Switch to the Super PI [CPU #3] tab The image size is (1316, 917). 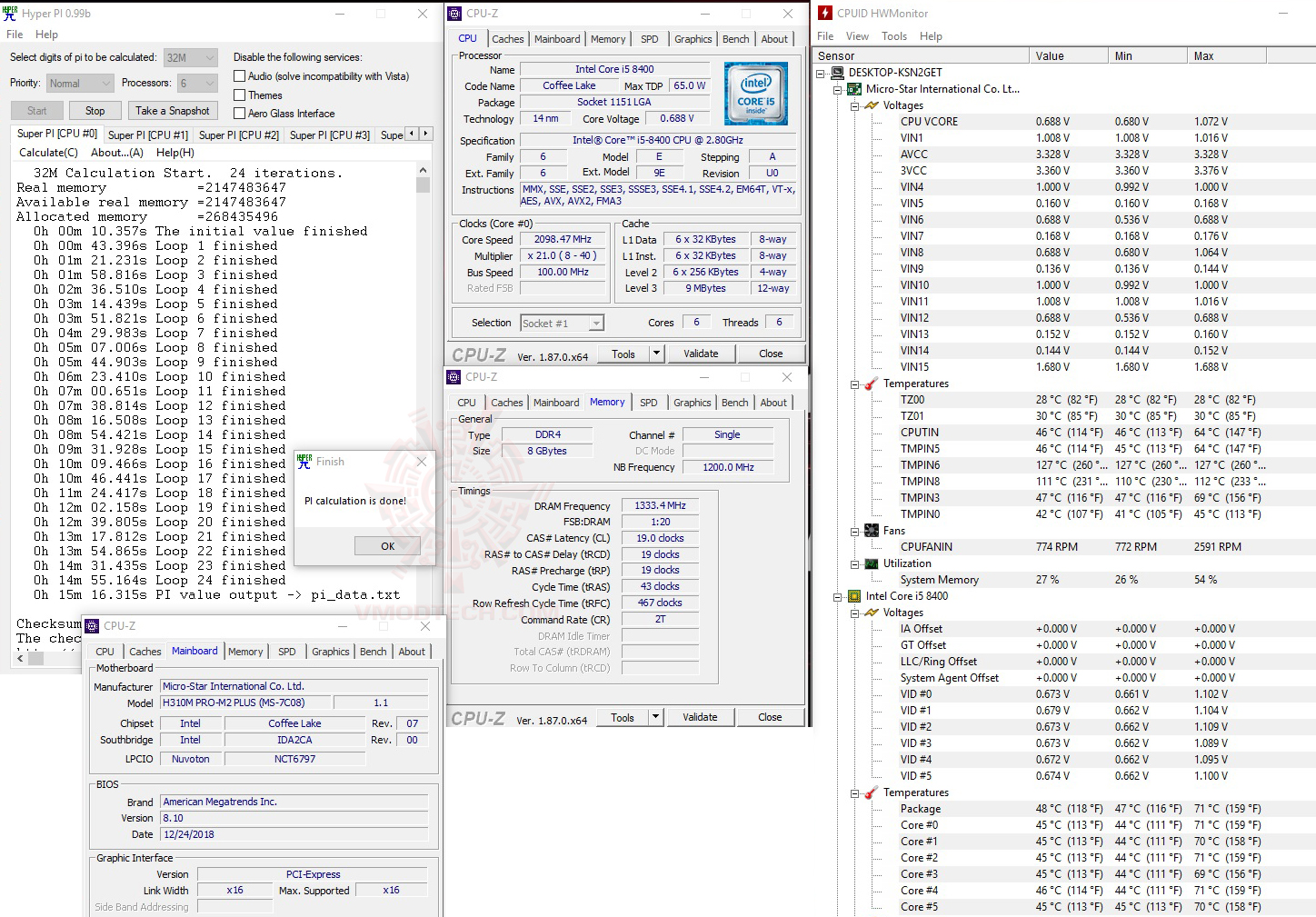click(x=330, y=135)
